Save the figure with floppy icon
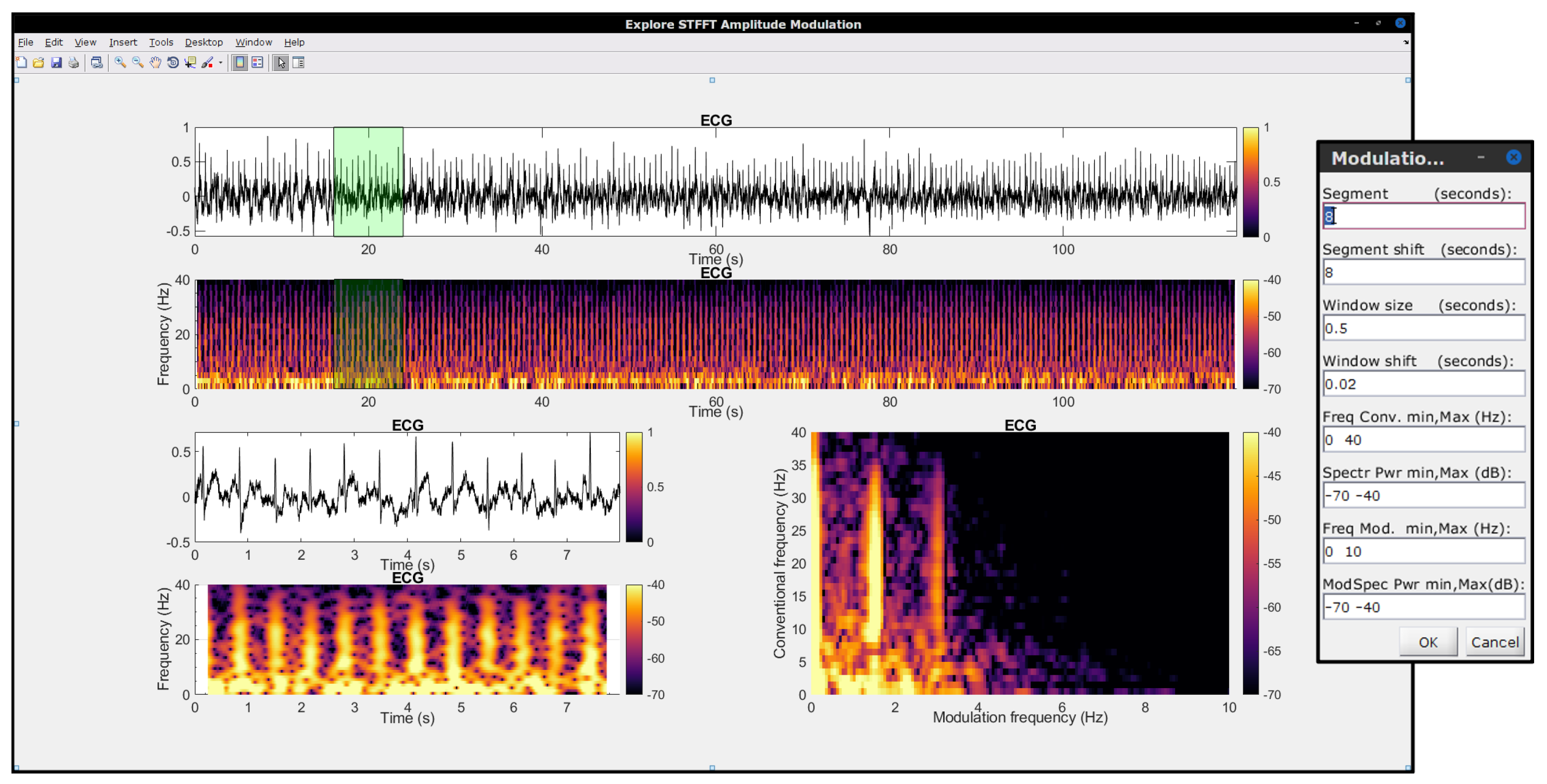Screen dimensions: 1547x784 point(56,63)
